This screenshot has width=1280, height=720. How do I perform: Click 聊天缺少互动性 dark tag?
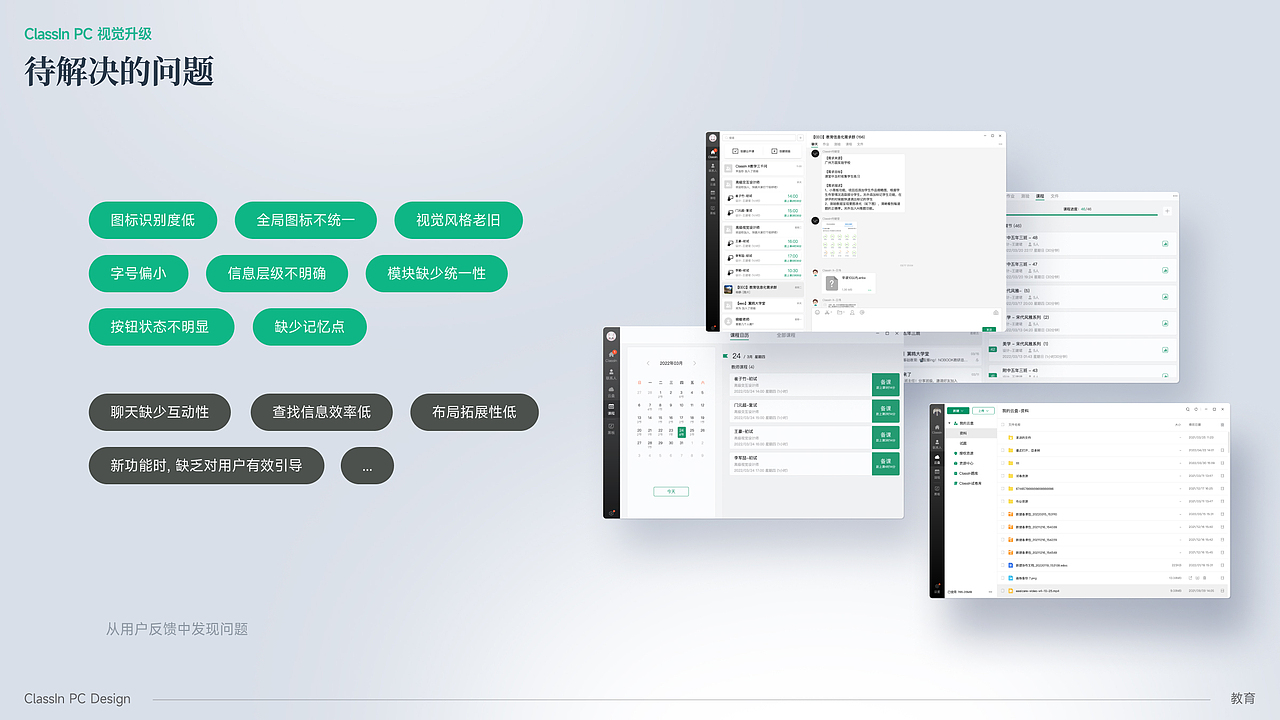(x=160, y=412)
